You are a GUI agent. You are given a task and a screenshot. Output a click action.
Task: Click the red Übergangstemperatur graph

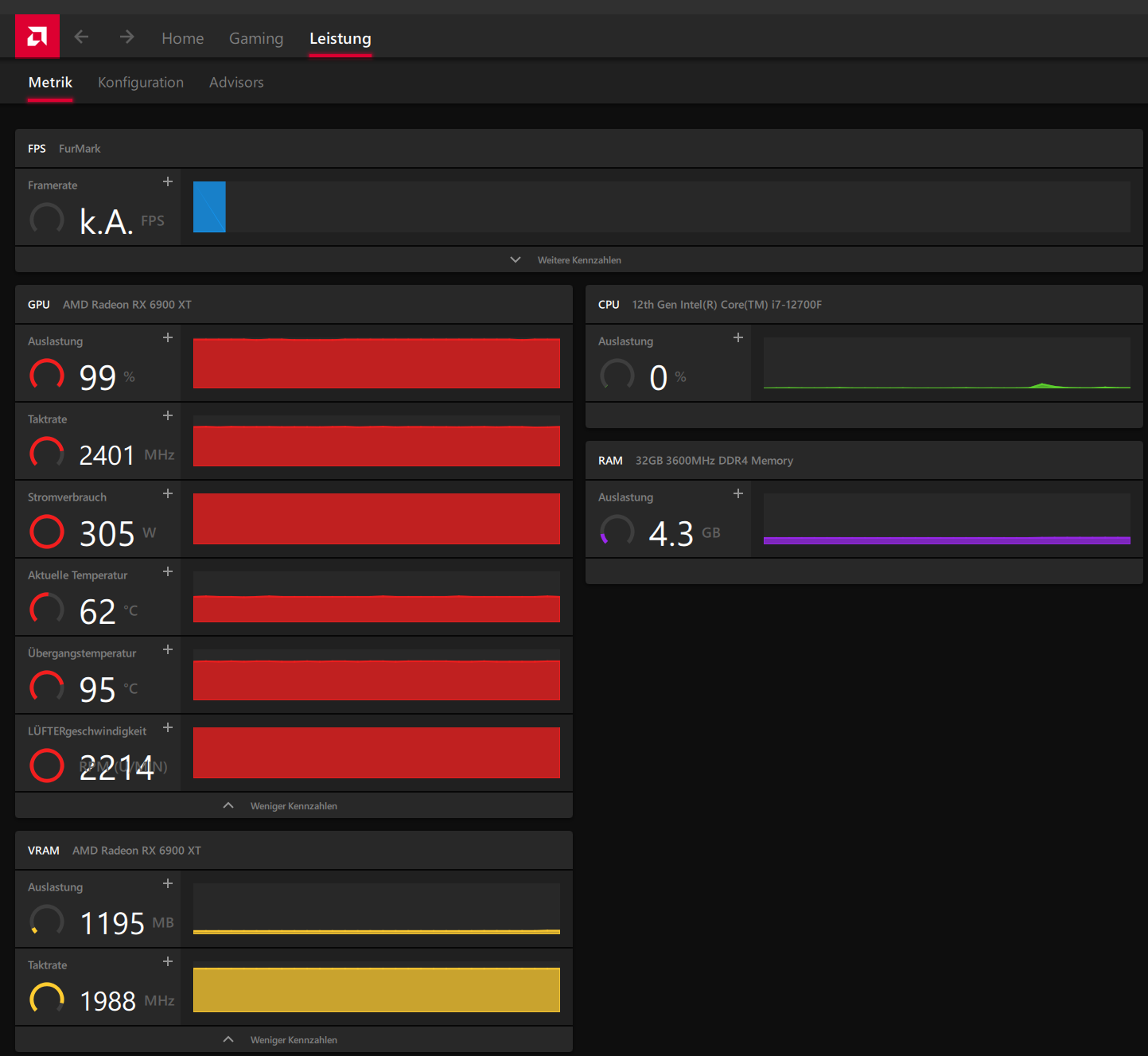pos(376,675)
